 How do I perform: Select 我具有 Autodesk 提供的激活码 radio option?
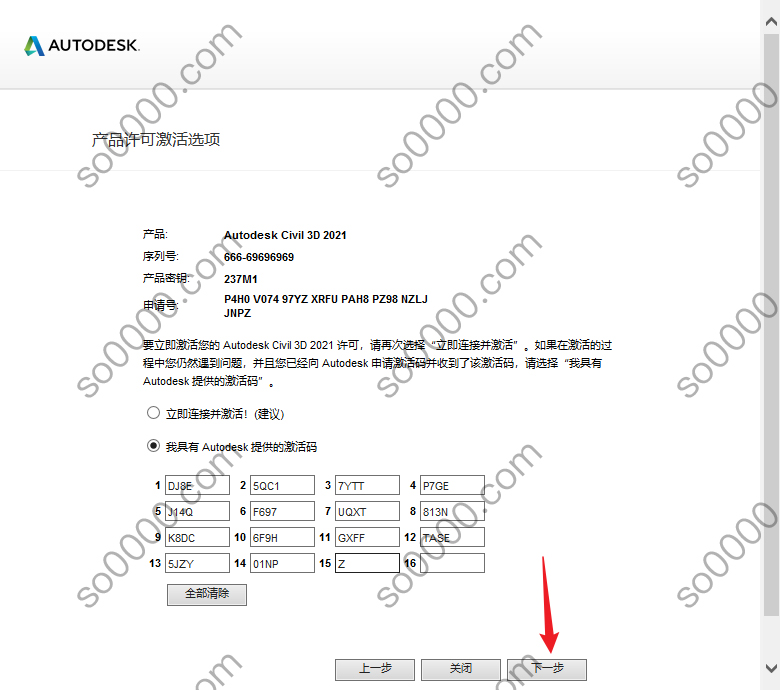[153, 446]
